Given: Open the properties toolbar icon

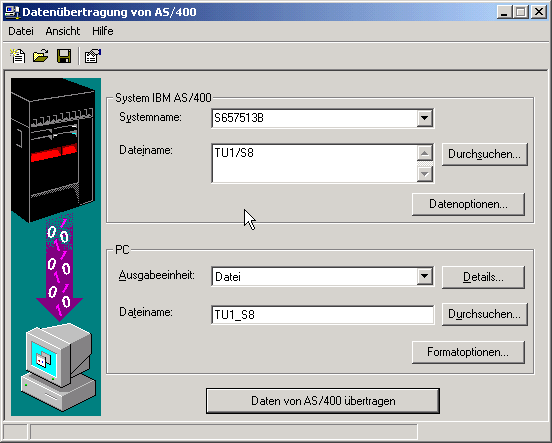Looking at the screenshot, I should coord(93,56).
